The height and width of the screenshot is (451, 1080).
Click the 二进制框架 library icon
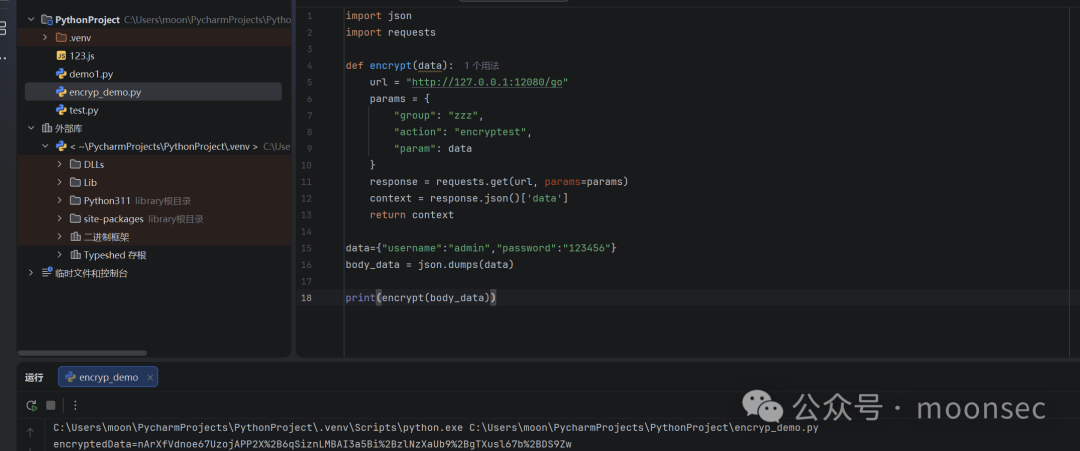coord(76,237)
